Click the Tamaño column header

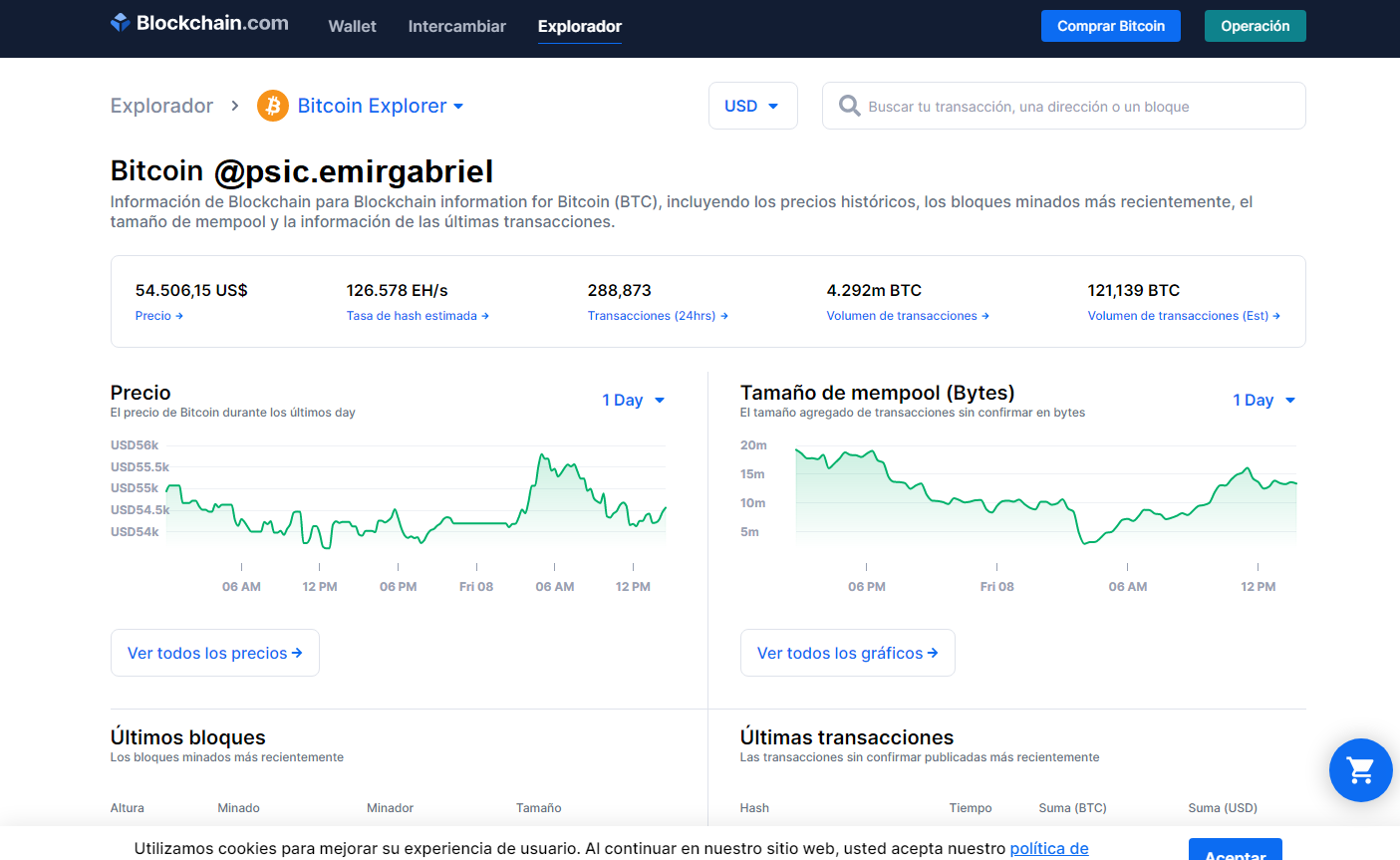(539, 808)
